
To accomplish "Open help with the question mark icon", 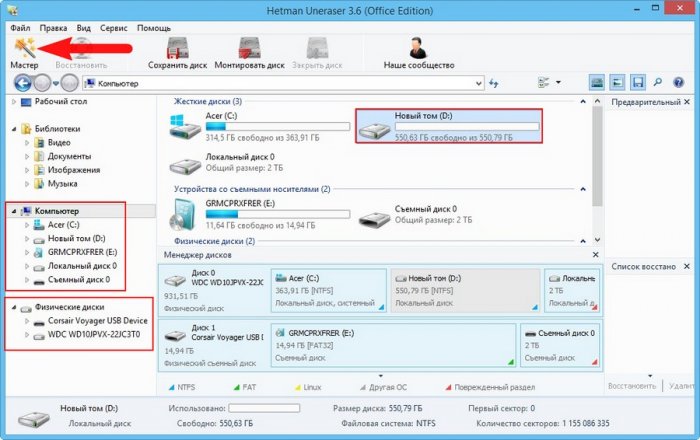I will click(678, 83).
